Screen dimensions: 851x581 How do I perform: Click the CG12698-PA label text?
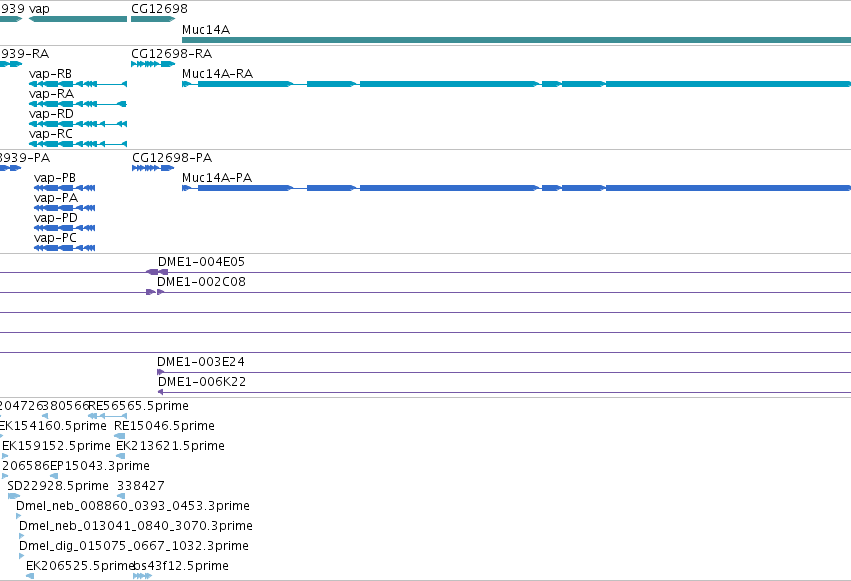coord(172,158)
